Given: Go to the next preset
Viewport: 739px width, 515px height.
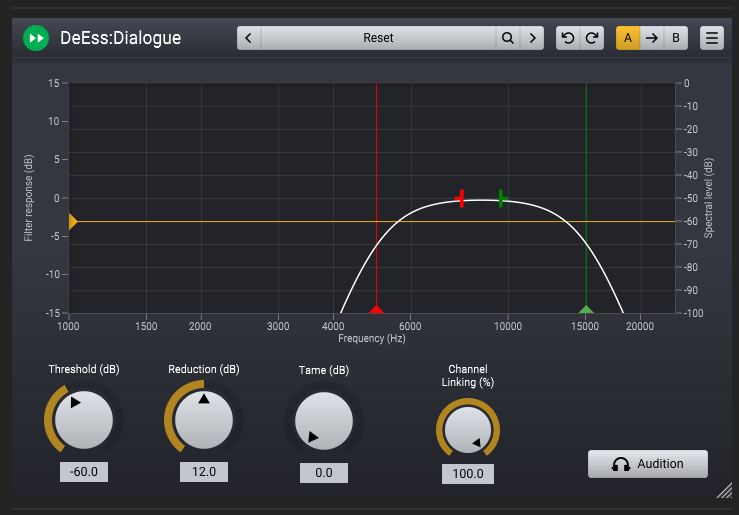Looking at the screenshot, I should coord(533,38).
